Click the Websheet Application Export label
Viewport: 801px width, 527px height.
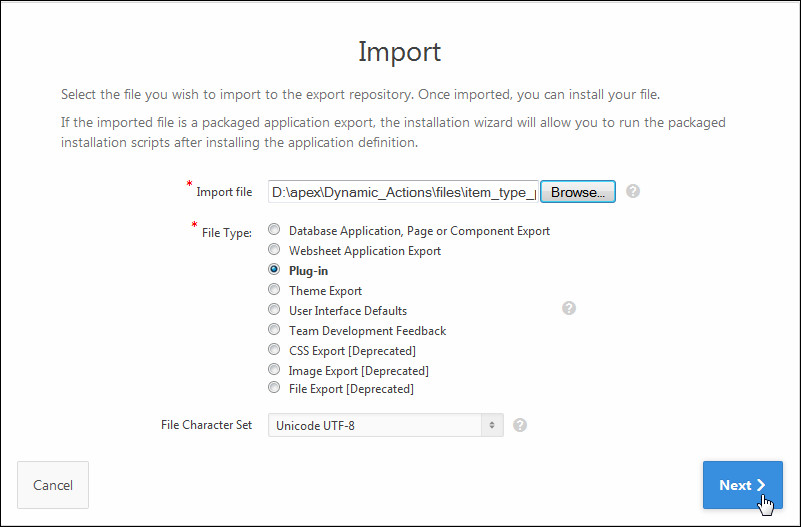(x=364, y=251)
